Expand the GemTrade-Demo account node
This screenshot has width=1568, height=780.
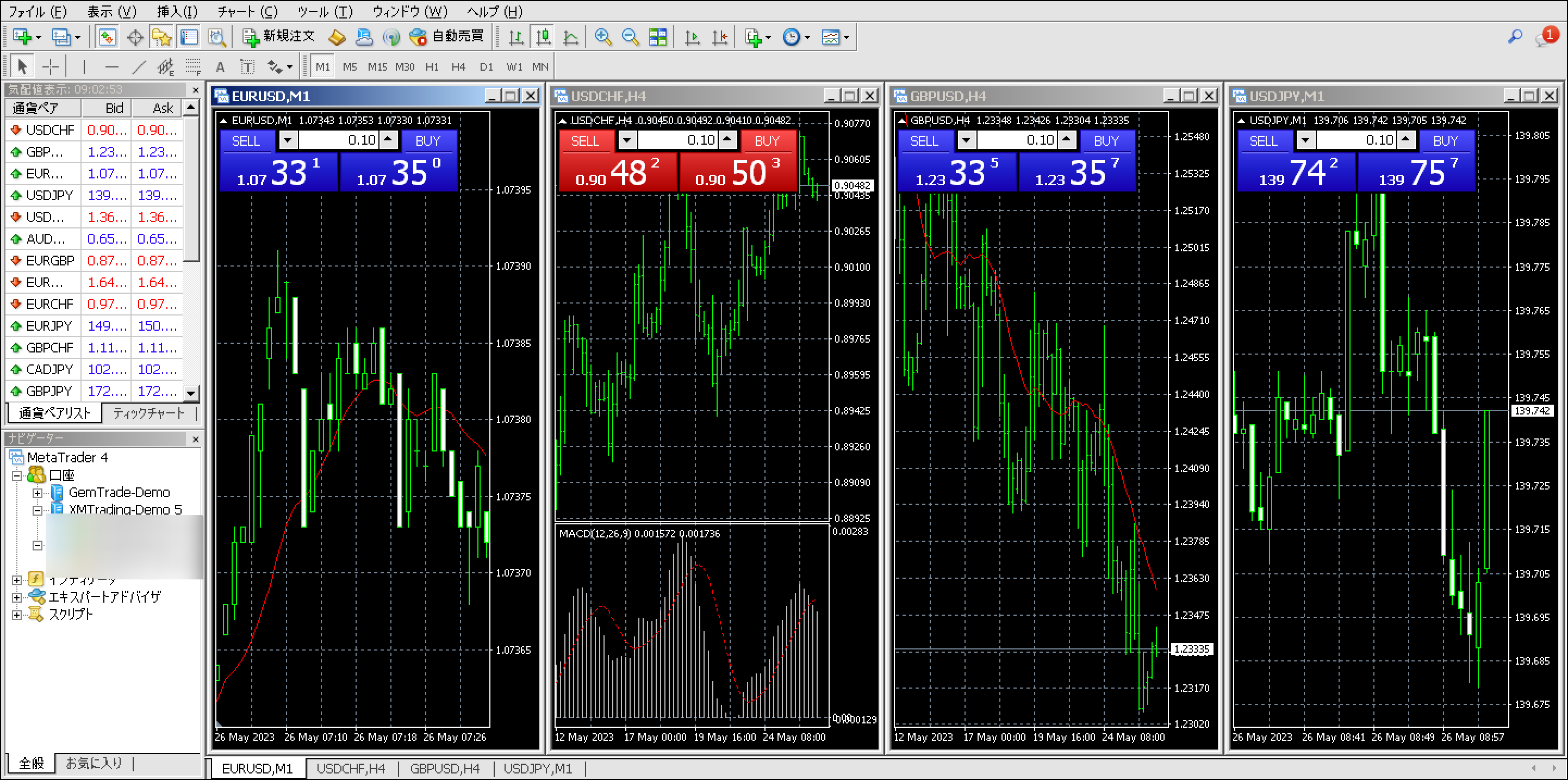[38, 492]
